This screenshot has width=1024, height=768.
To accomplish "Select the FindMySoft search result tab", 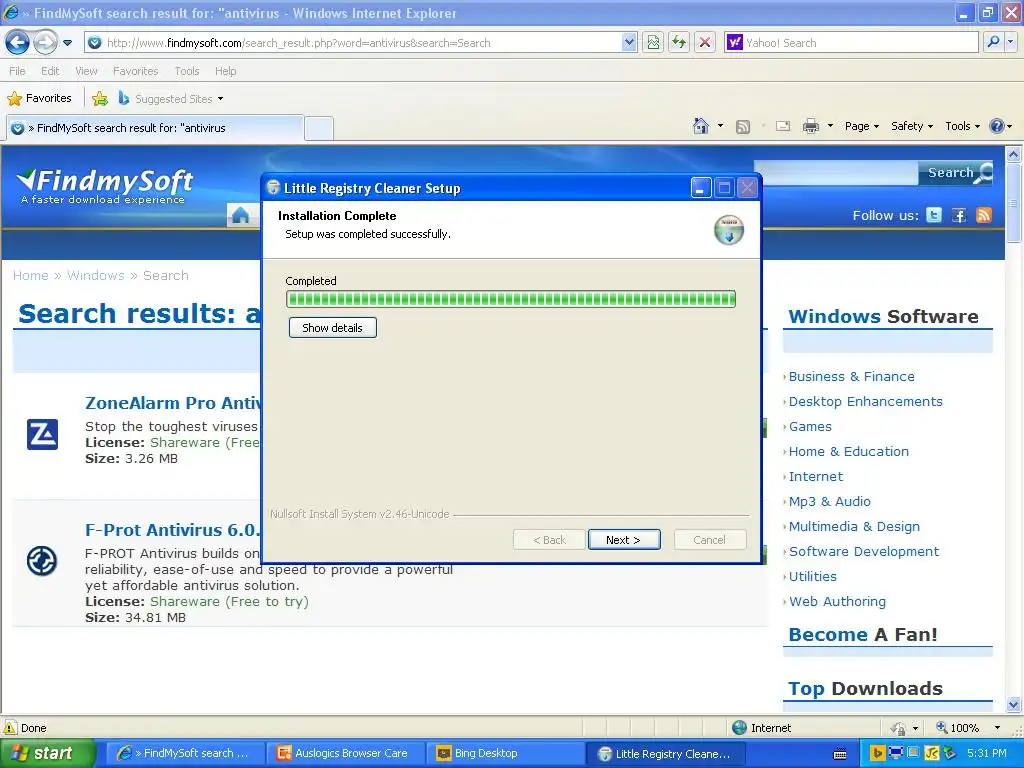I will [155, 128].
